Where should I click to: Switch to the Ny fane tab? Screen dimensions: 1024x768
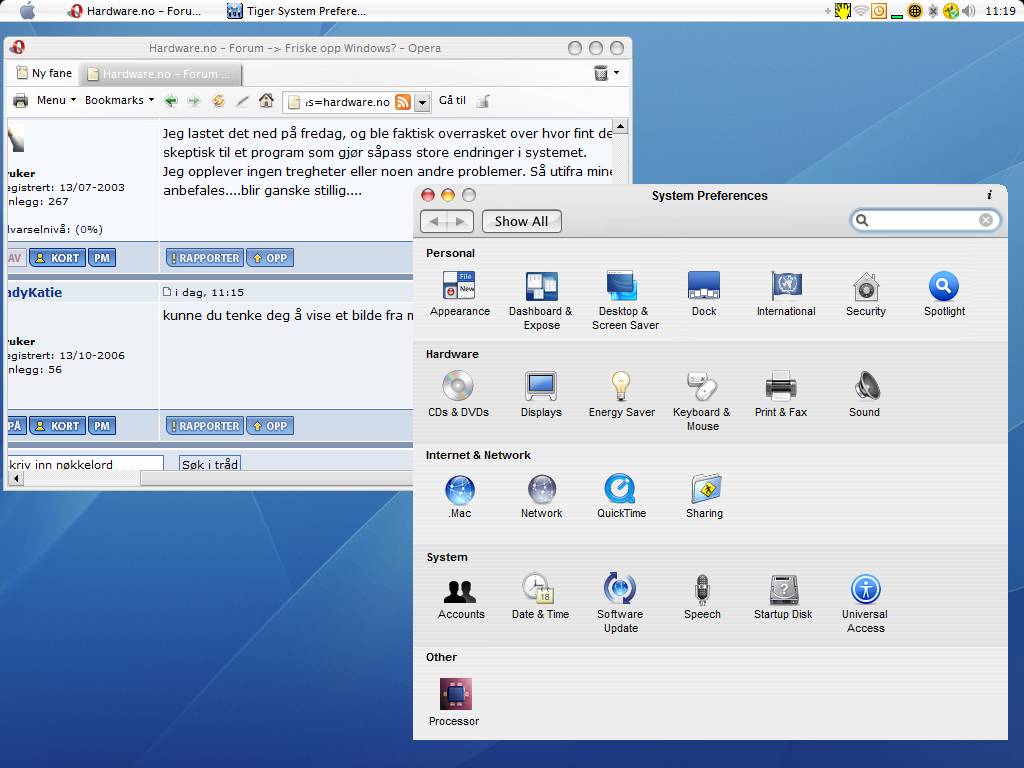pyautogui.click(x=43, y=74)
